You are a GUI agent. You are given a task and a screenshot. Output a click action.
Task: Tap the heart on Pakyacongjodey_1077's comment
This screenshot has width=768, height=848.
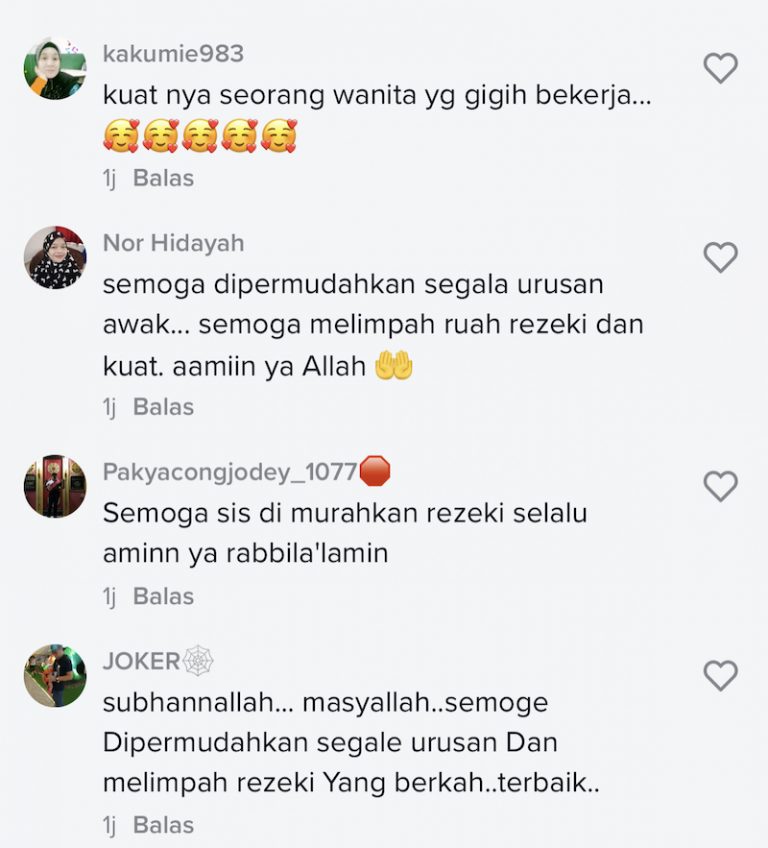click(x=720, y=486)
